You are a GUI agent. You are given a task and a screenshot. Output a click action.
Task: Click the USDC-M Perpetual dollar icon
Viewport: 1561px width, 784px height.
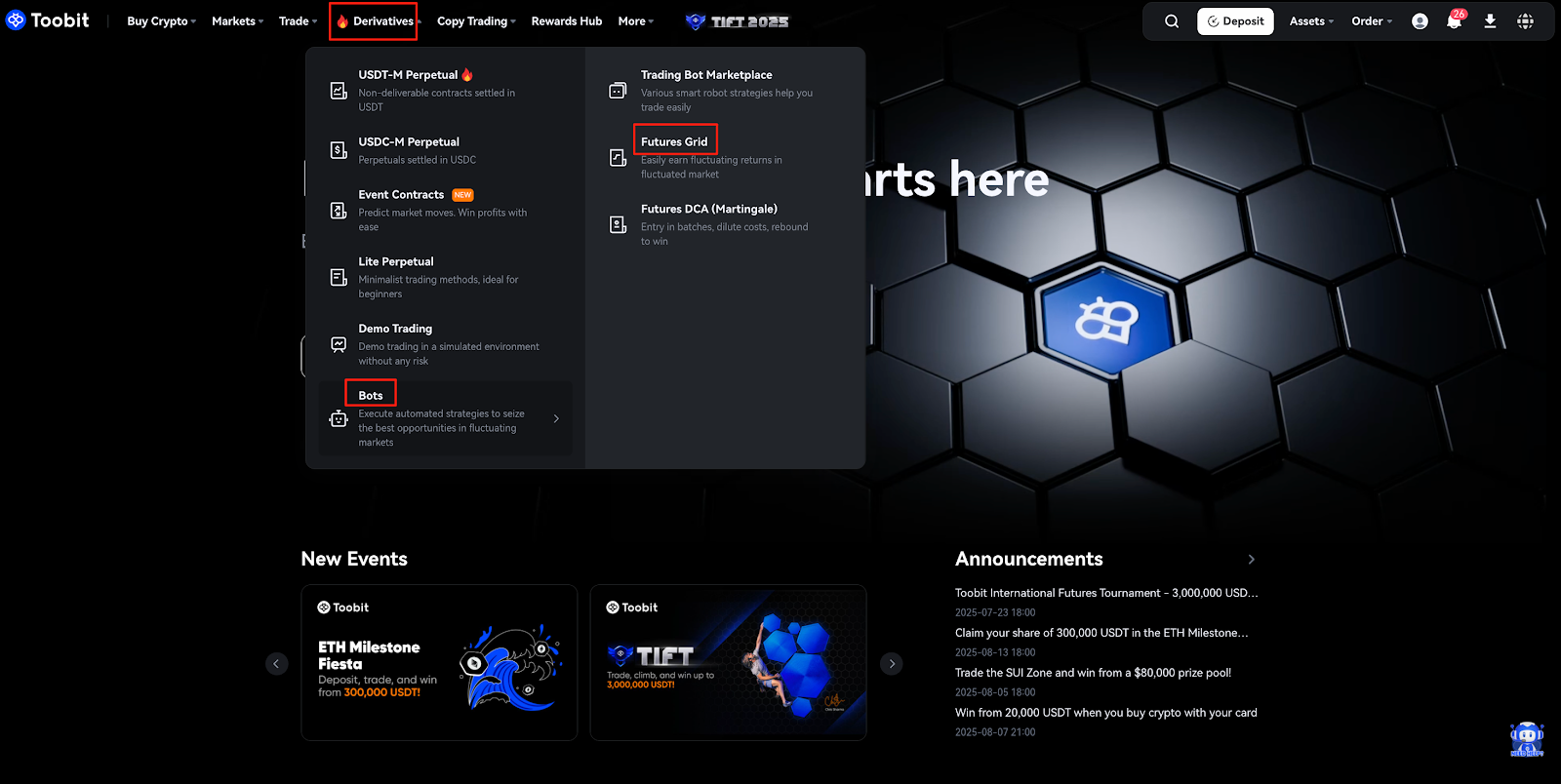pyautogui.click(x=339, y=150)
